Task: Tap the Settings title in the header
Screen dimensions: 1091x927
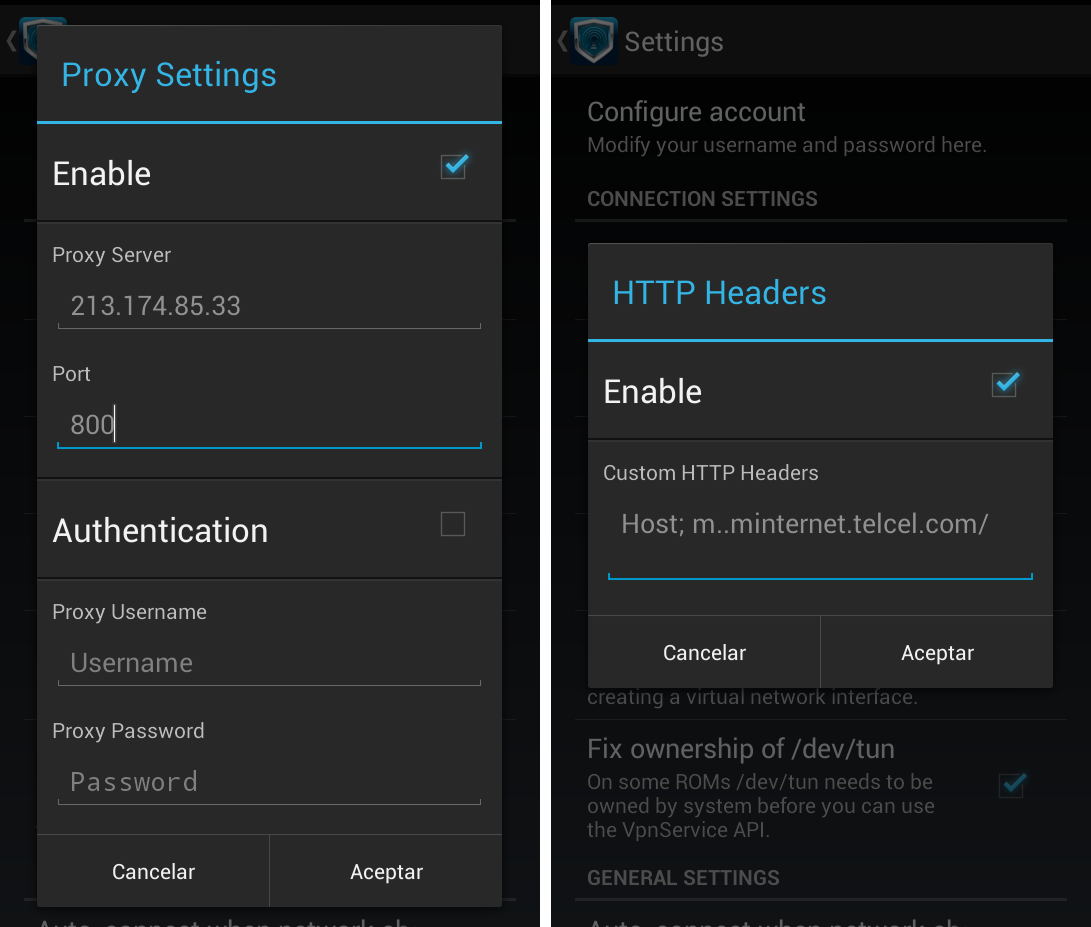Action: [673, 42]
